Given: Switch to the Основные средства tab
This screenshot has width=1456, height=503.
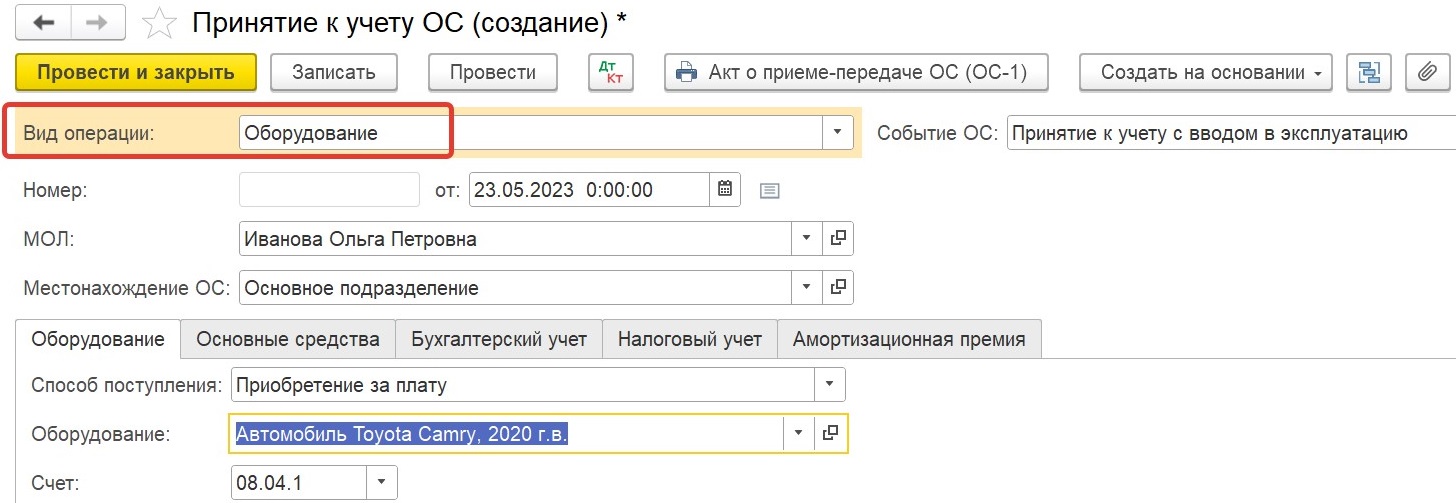Looking at the screenshot, I should tap(288, 339).
